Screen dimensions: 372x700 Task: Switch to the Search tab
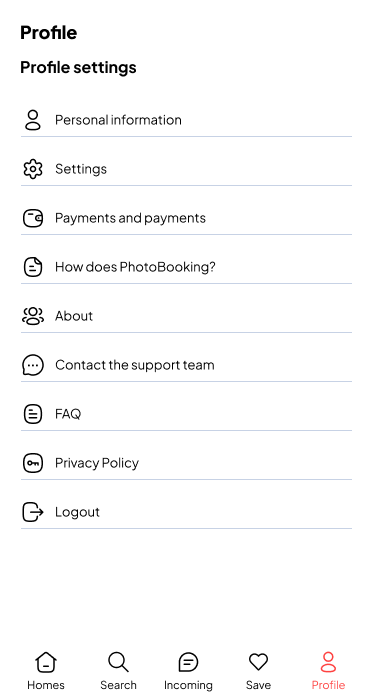point(118,671)
